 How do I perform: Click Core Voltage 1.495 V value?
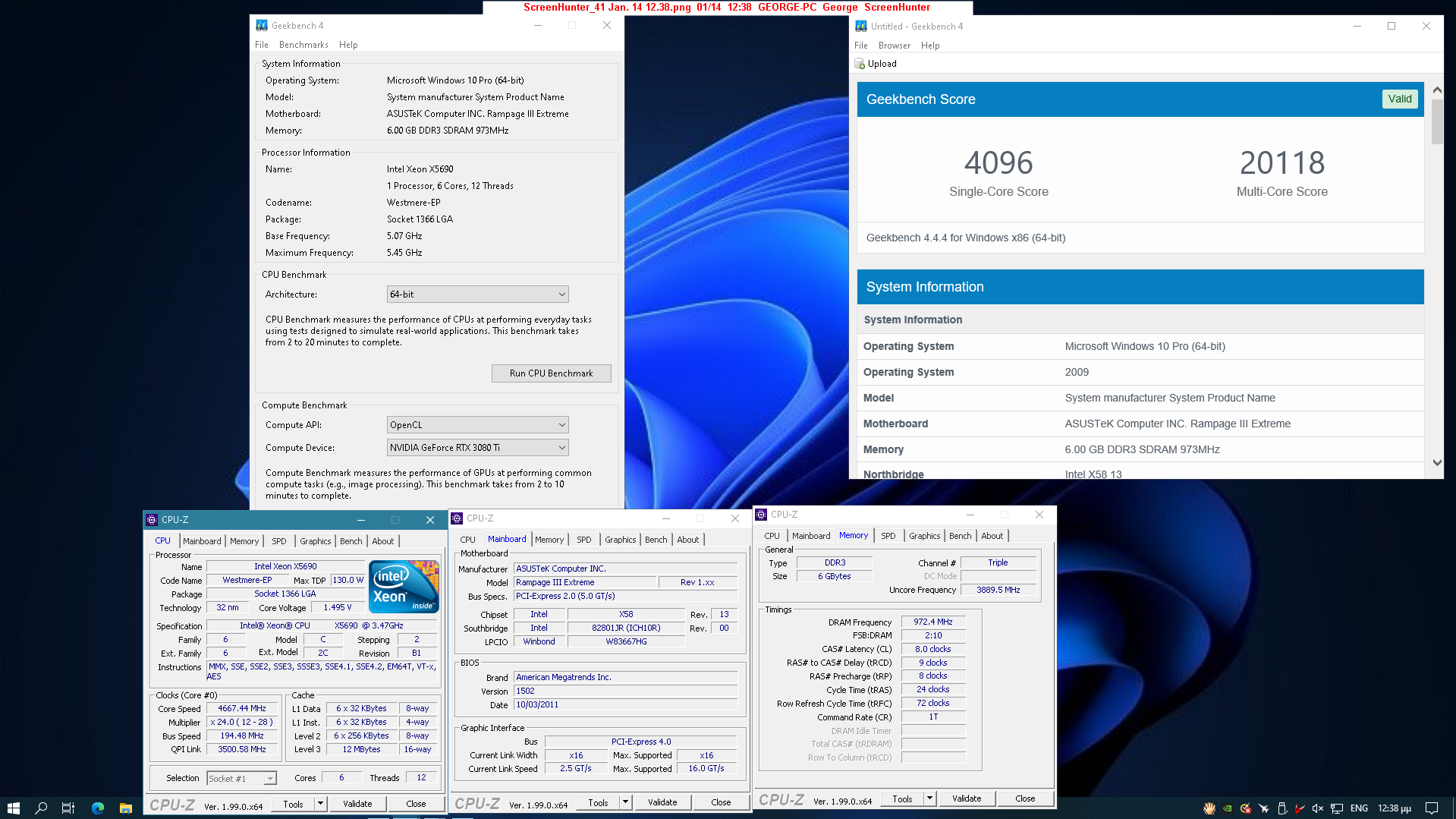click(338, 608)
